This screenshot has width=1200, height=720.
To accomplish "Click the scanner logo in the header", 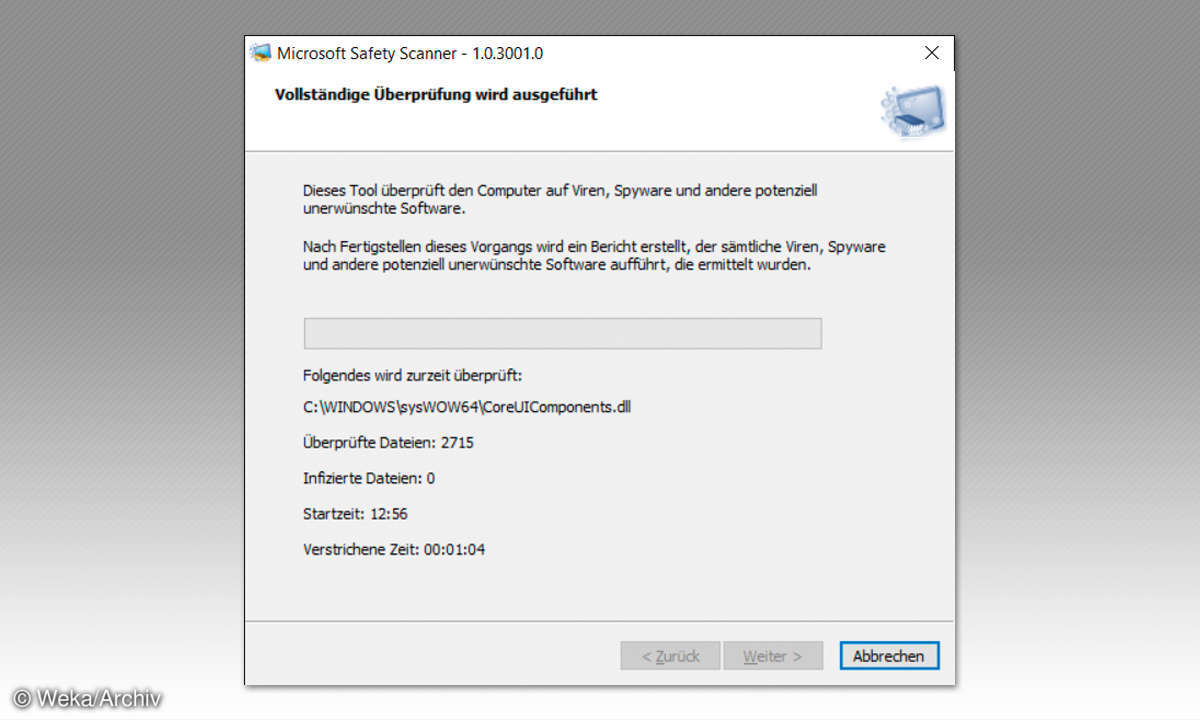I will [x=912, y=111].
